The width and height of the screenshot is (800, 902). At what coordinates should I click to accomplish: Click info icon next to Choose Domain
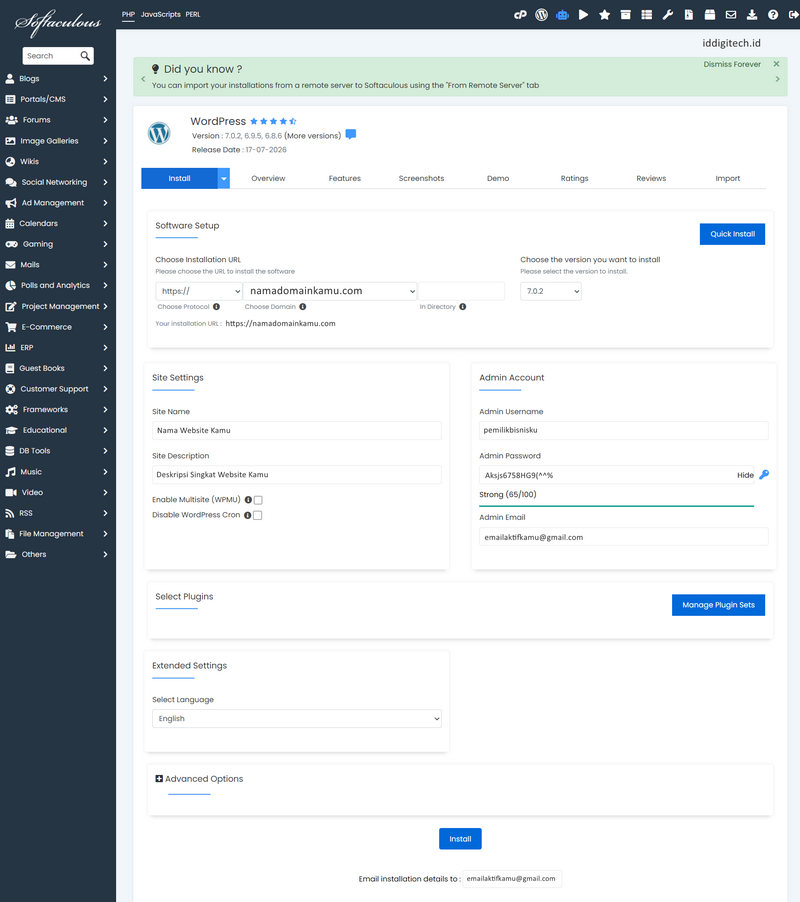click(x=303, y=307)
